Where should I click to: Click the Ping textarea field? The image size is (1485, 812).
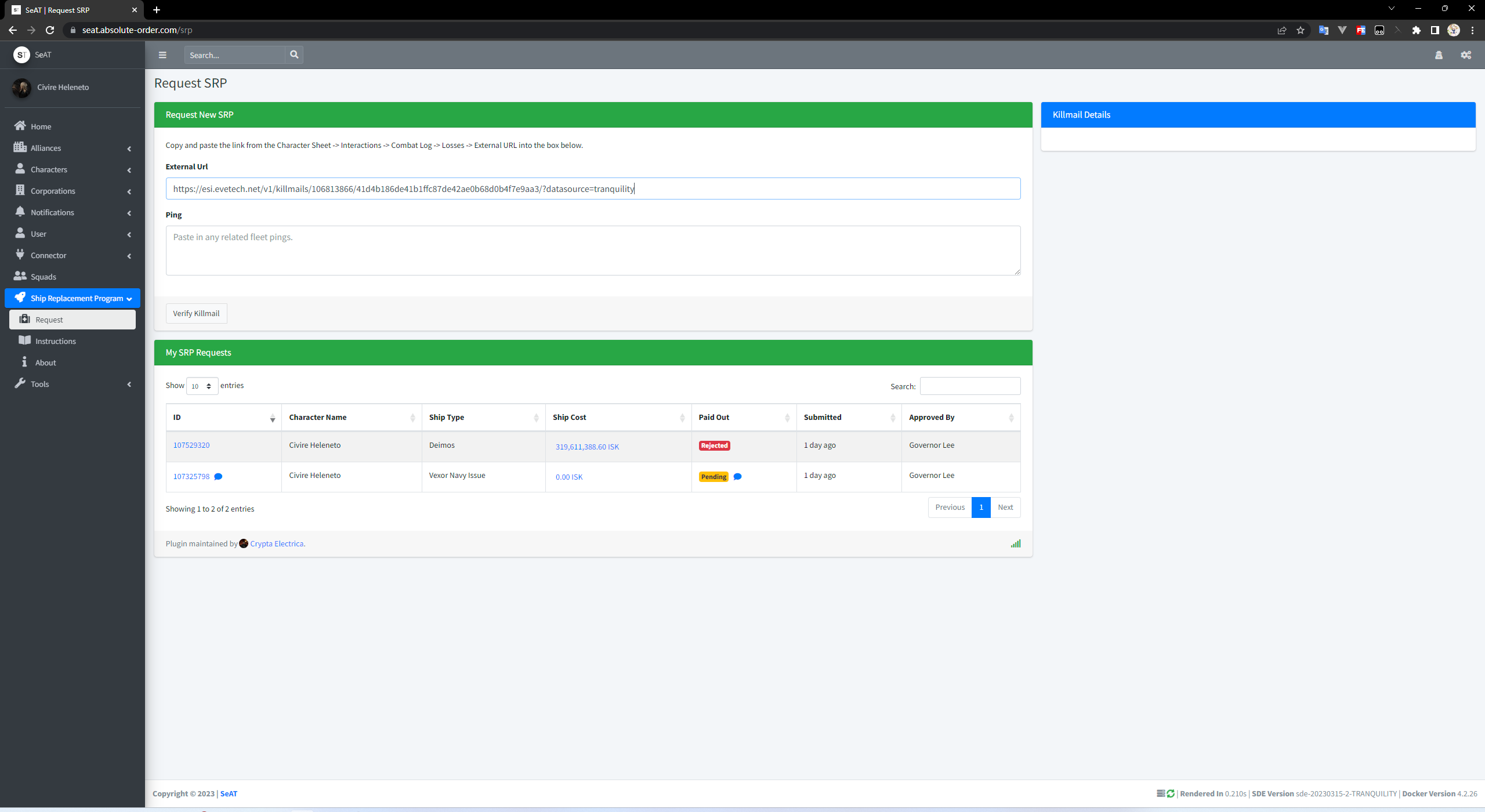(592, 251)
